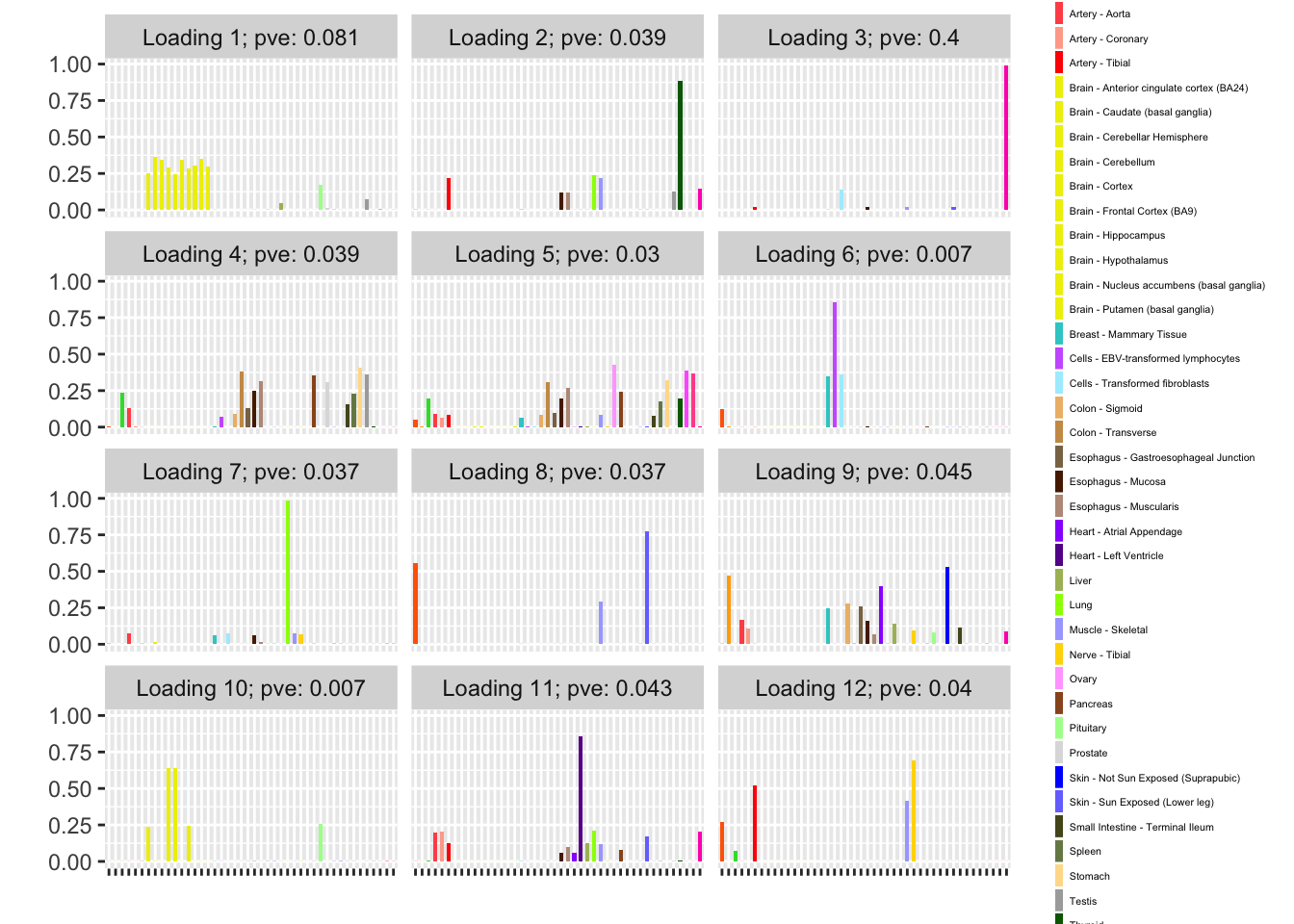The height and width of the screenshot is (924, 1294).
Task: Click the dark green bar in Loading 2
Action: click(x=680, y=145)
